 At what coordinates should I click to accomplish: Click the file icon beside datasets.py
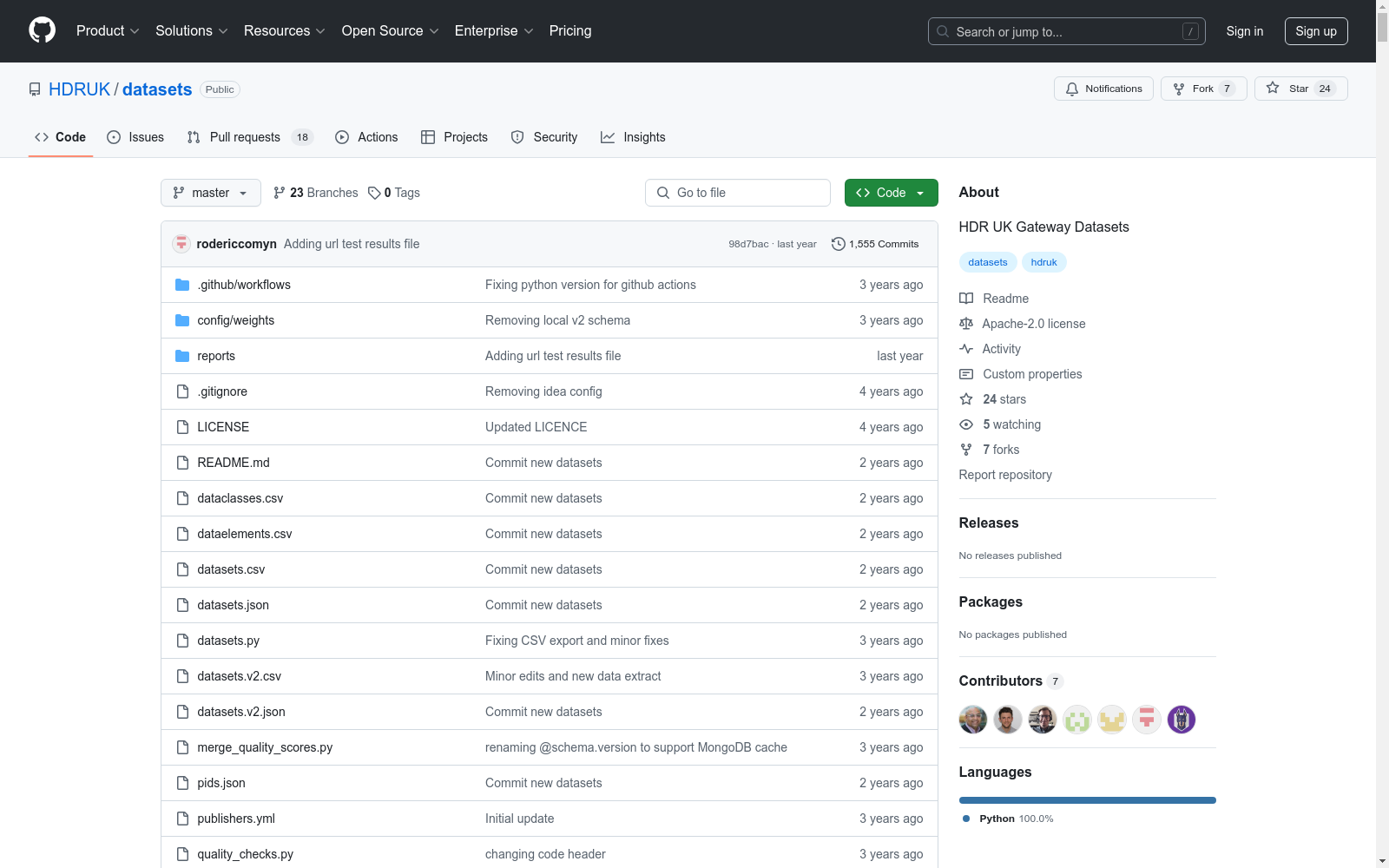click(x=182, y=641)
